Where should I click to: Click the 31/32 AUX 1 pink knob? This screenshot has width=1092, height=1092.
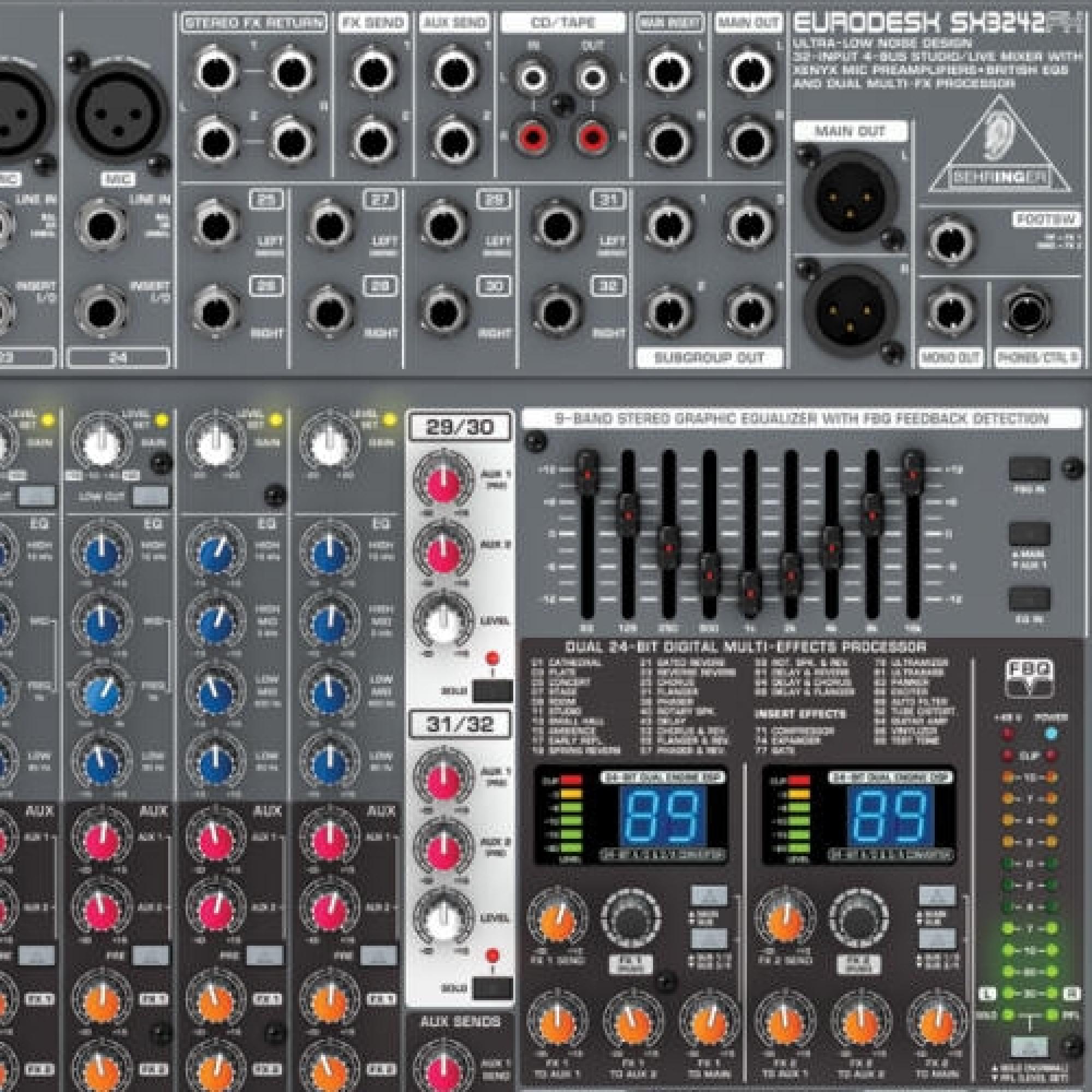coord(444,781)
